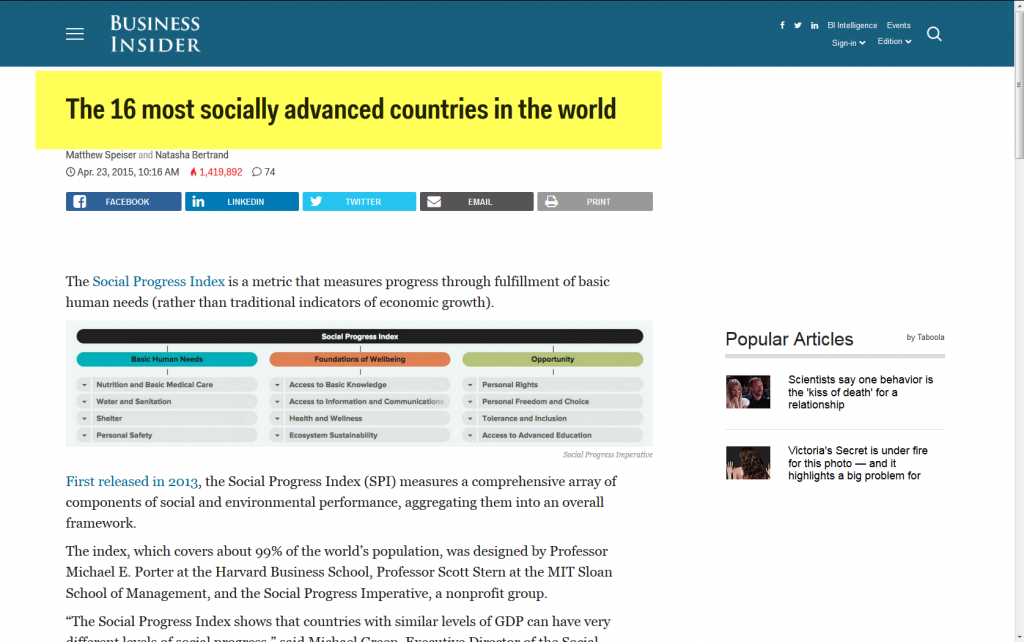Image resolution: width=1024 pixels, height=642 pixels.
Task: Share the article via Facebook button
Action: [x=124, y=202]
